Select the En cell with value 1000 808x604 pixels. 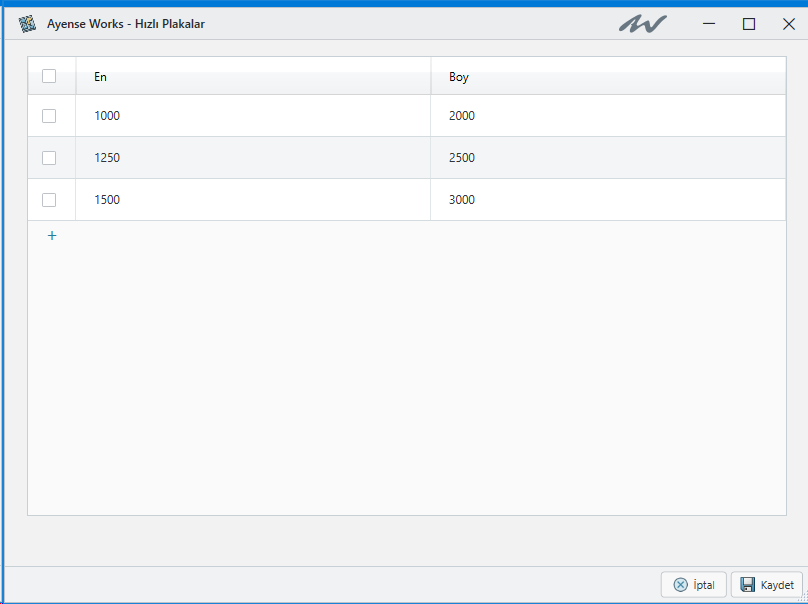(x=253, y=116)
